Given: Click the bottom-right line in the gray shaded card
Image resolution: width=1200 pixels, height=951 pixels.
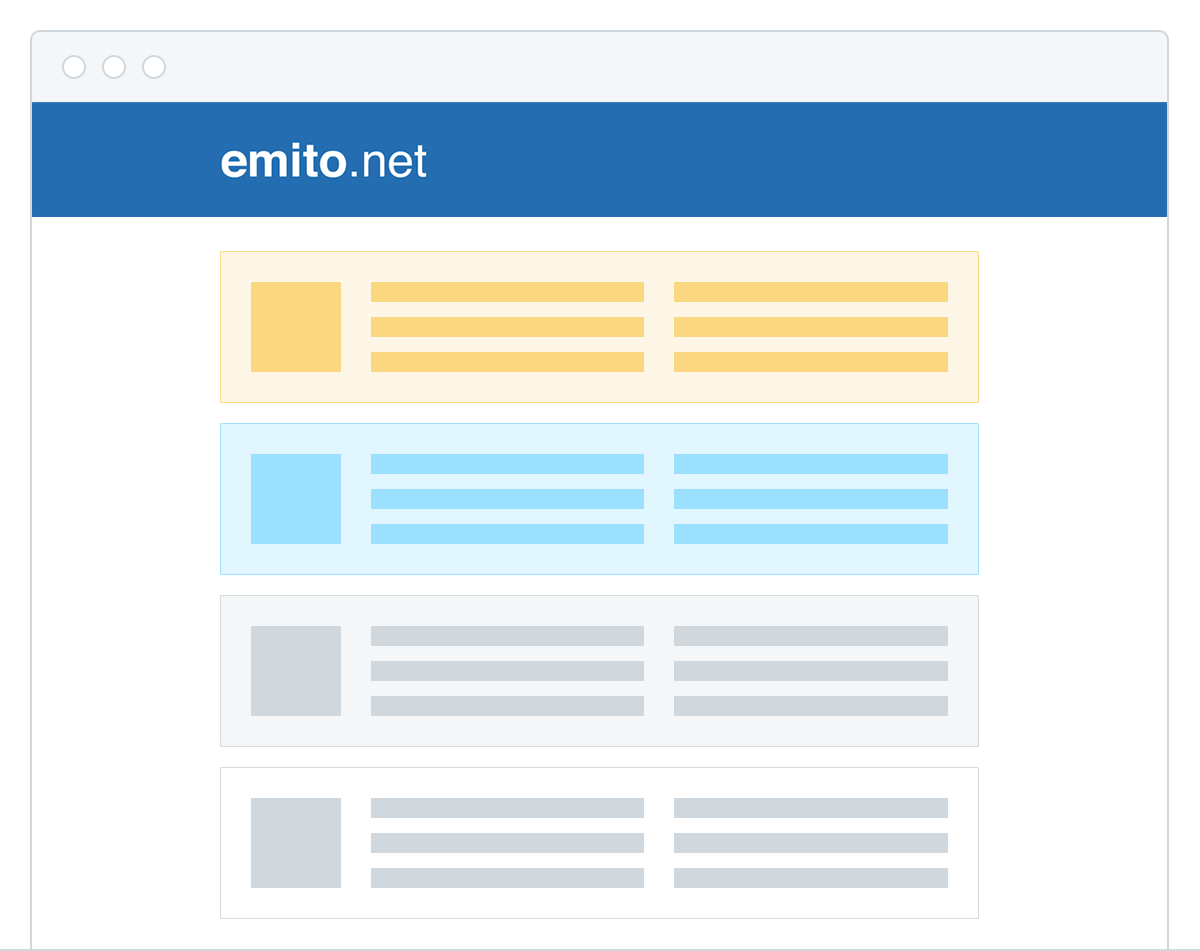Looking at the screenshot, I should tap(810, 706).
